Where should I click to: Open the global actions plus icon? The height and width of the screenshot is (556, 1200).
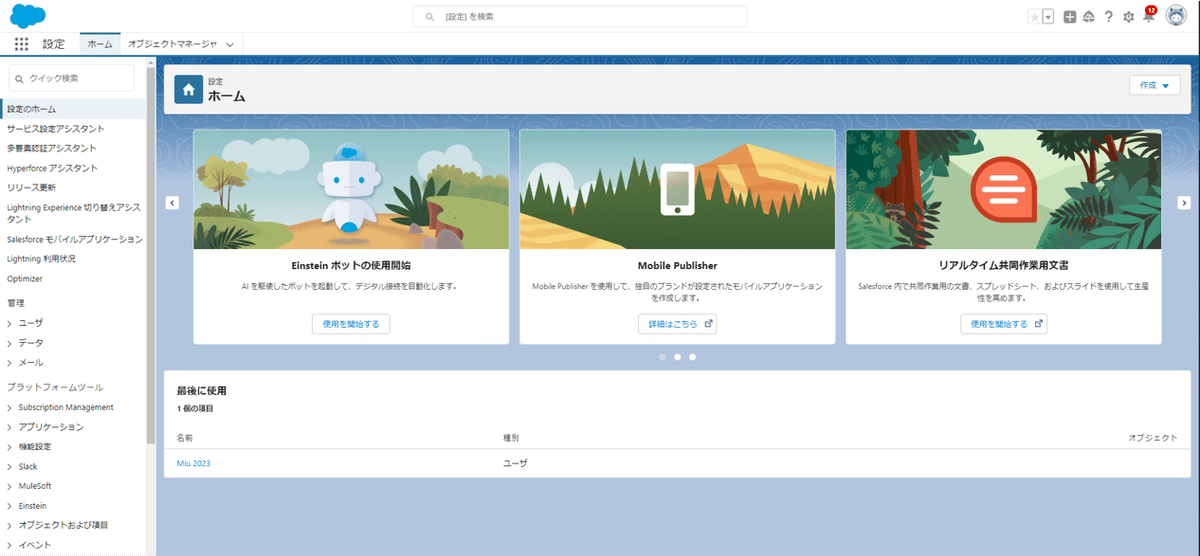tap(1070, 17)
